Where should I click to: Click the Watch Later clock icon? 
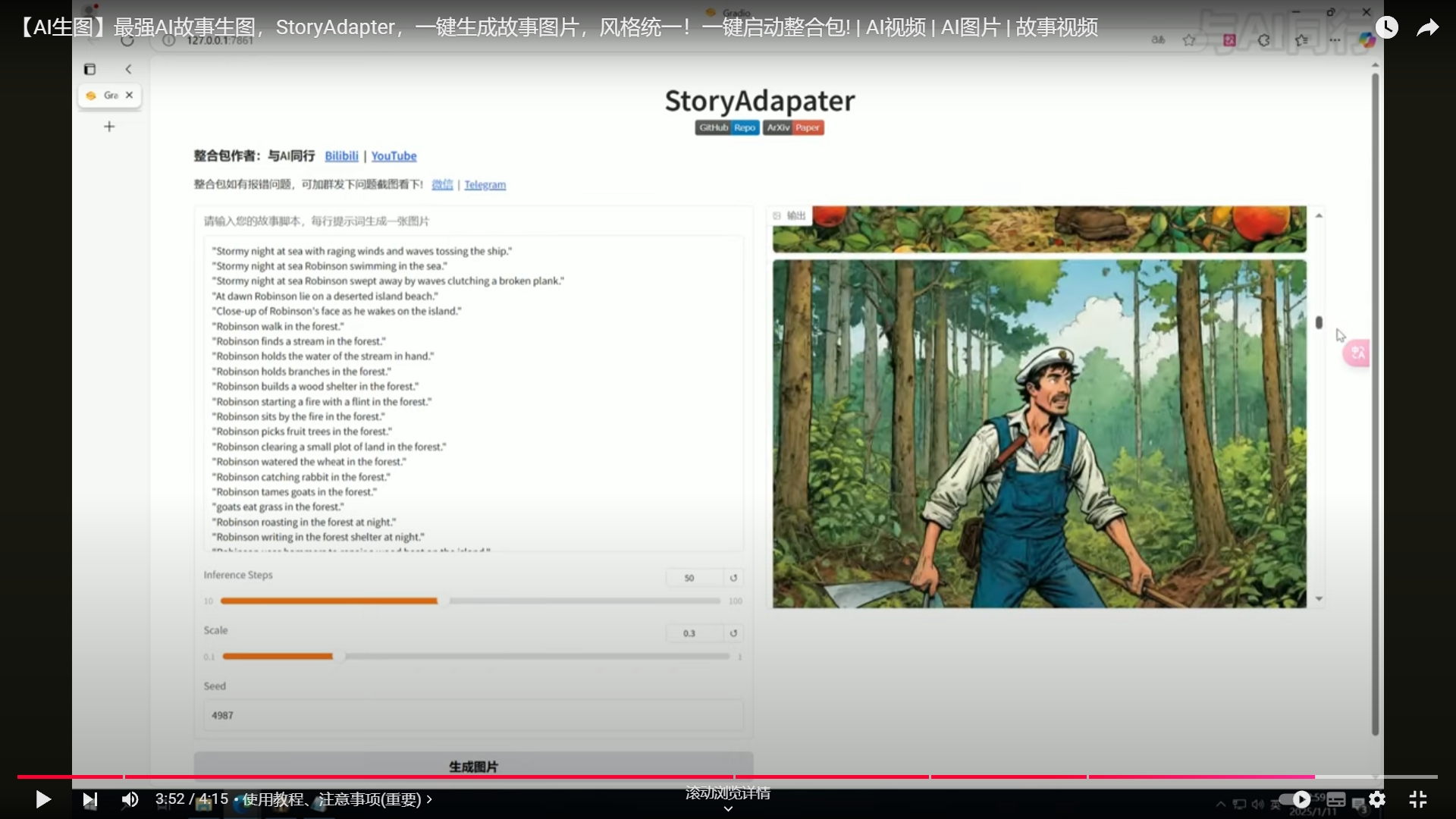coord(1386,28)
